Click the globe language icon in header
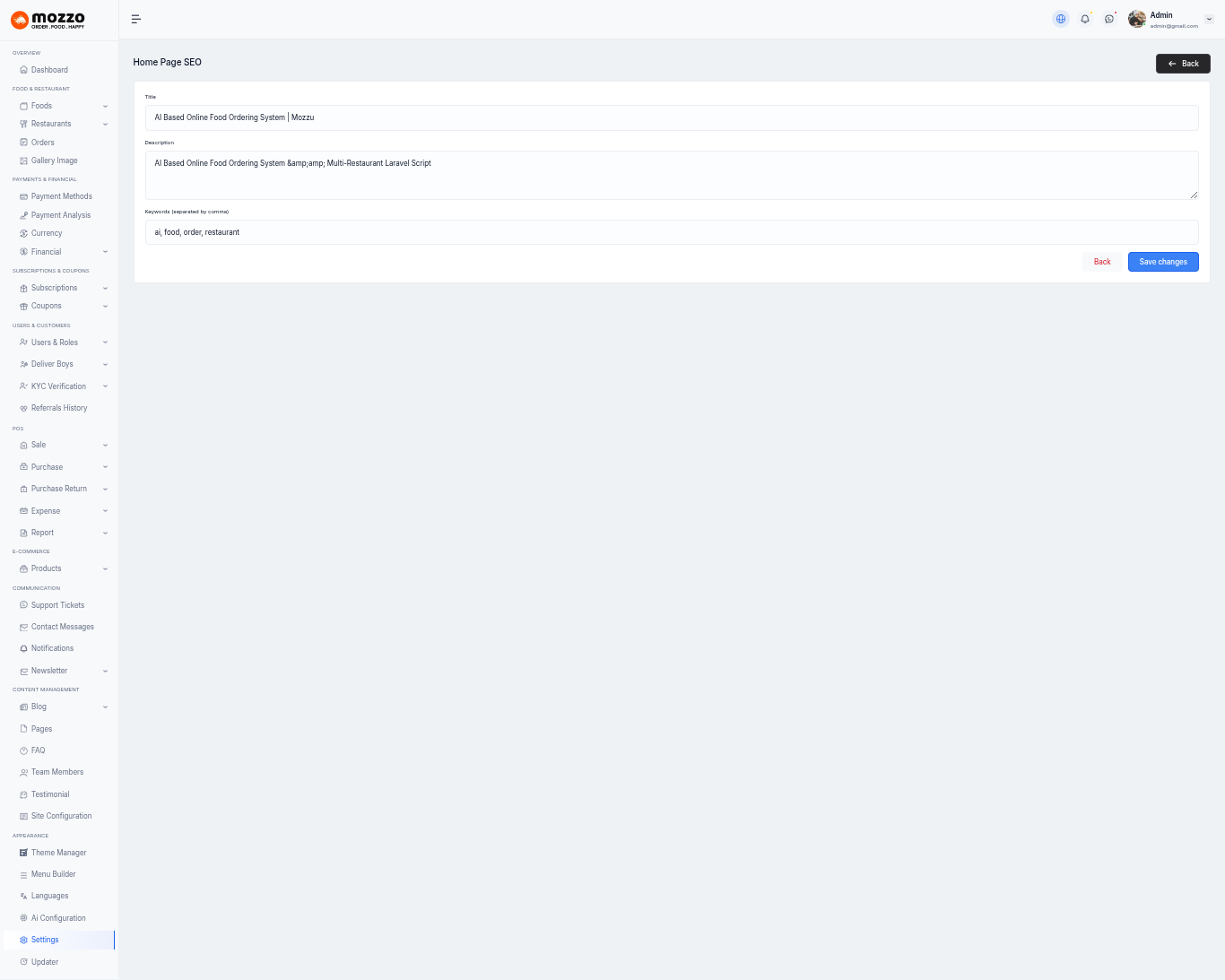 [x=1061, y=19]
